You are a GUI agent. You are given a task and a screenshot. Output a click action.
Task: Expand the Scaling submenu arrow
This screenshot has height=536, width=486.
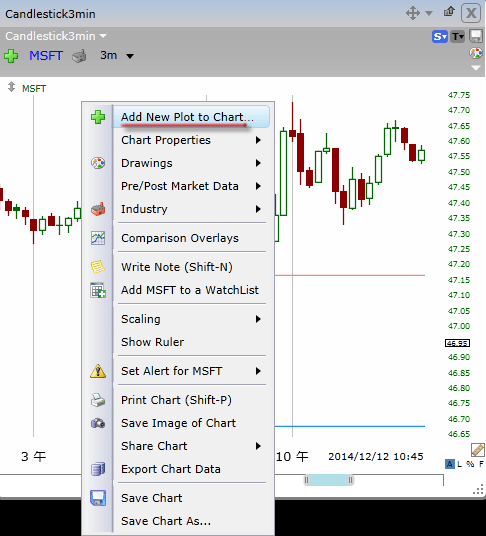pos(258,319)
